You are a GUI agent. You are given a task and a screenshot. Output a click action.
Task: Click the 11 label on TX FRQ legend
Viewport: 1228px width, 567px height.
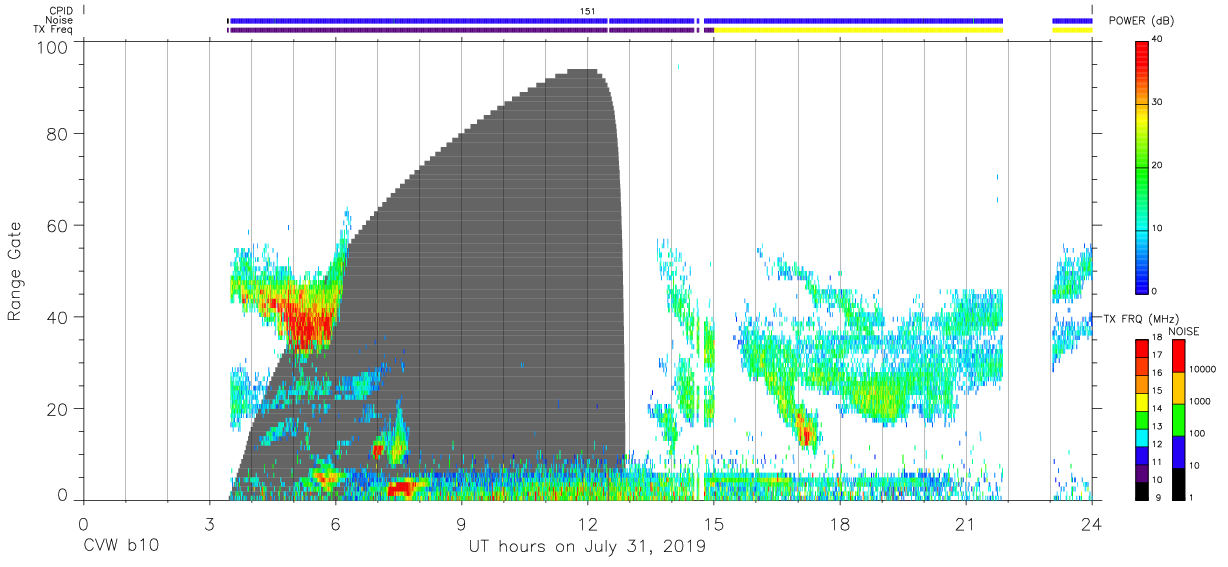tap(1156, 462)
